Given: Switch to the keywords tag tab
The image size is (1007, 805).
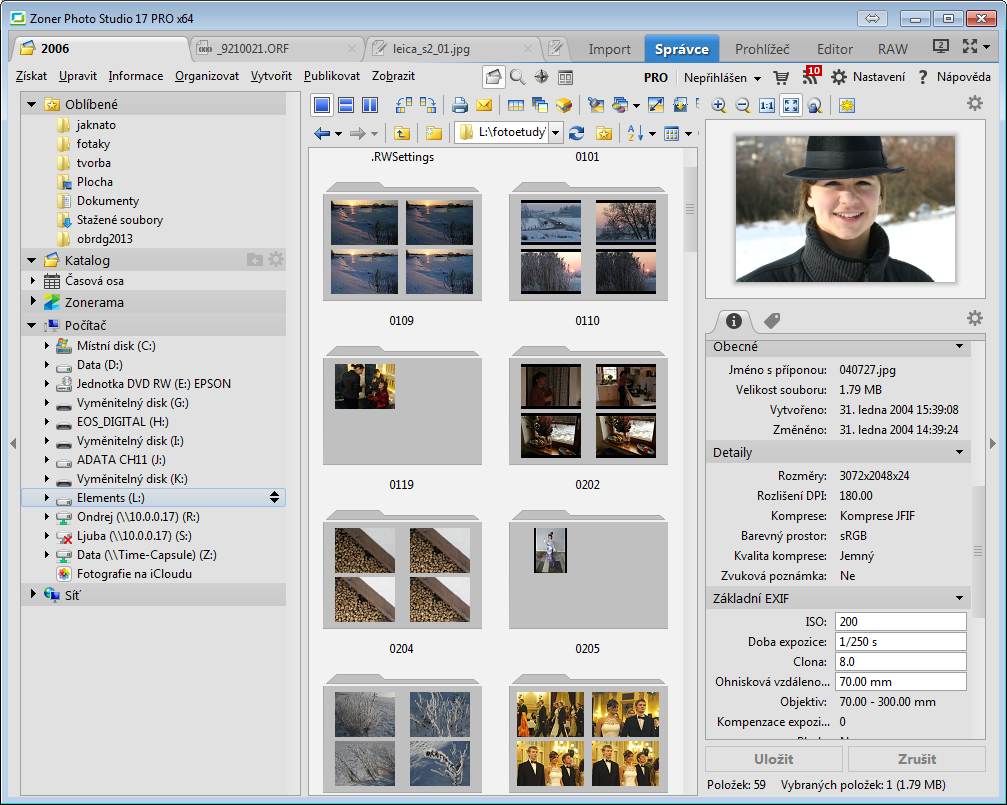Looking at the screenshot, I should (772, 320).
